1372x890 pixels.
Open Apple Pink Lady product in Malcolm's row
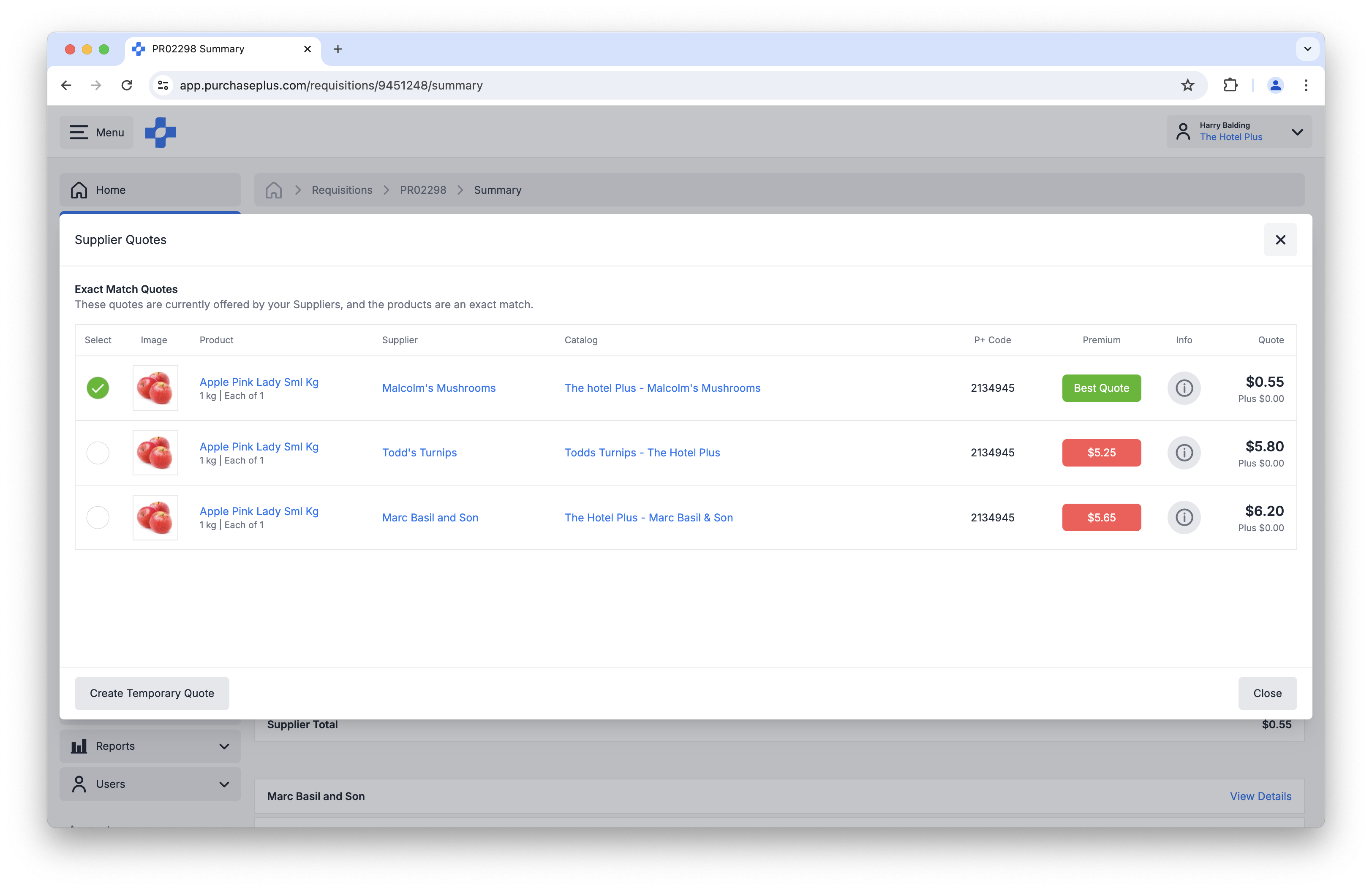[259, 382]
